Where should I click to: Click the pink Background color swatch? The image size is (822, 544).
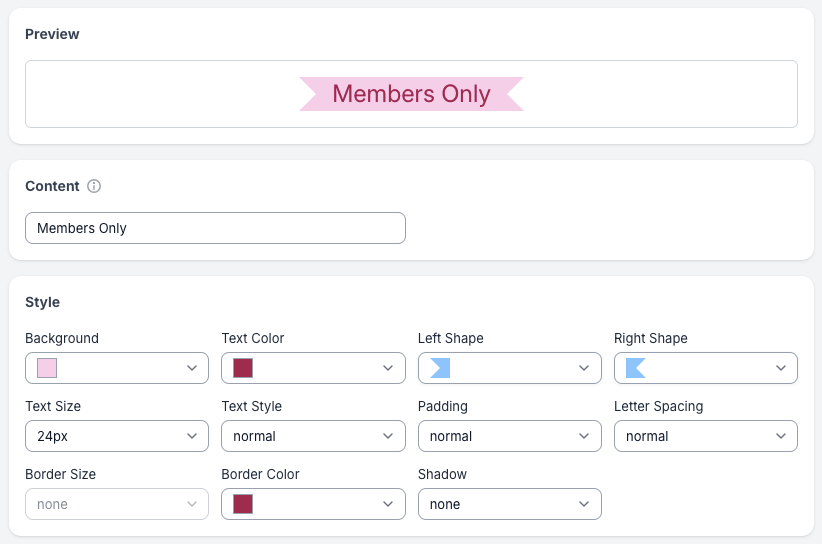[47, 368]
